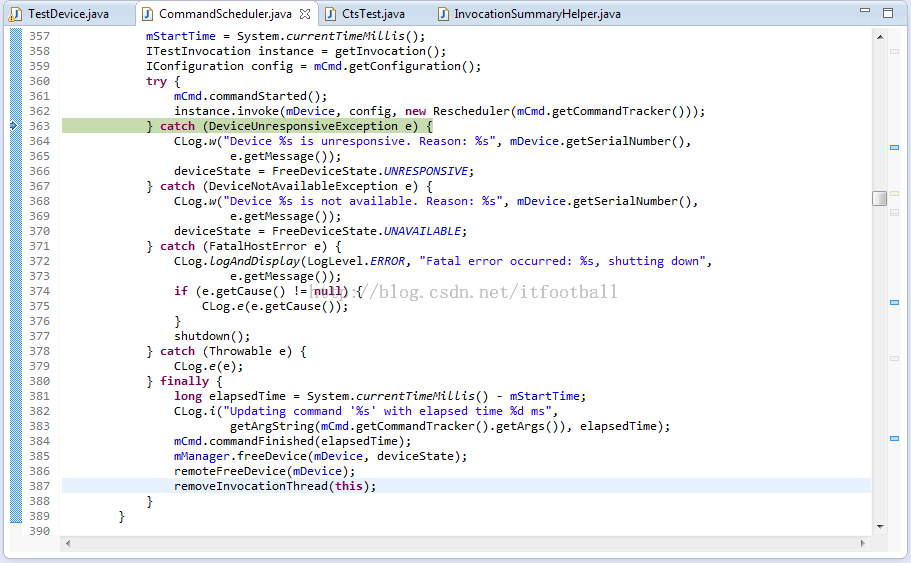Click the string "Device %s is not available. Reason: %s"

(x=363, y=201)
